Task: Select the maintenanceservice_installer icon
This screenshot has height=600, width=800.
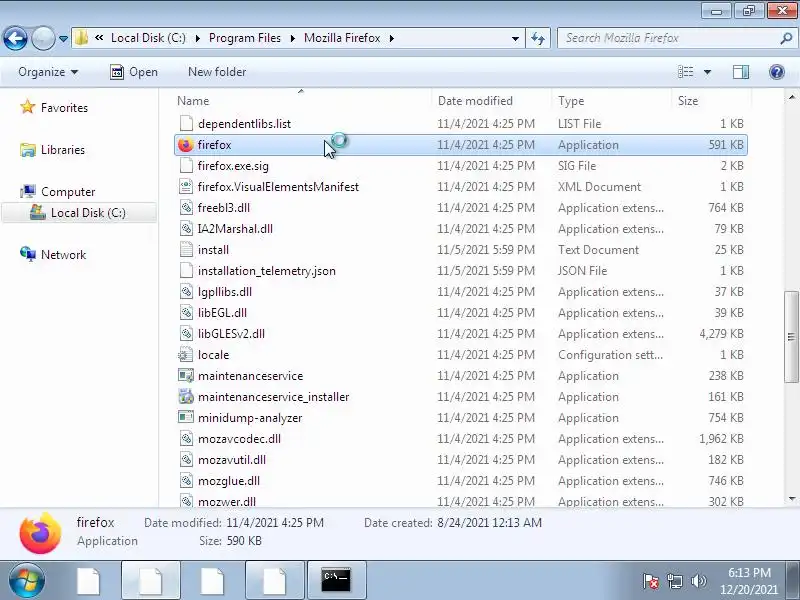Action: [186, 396]
